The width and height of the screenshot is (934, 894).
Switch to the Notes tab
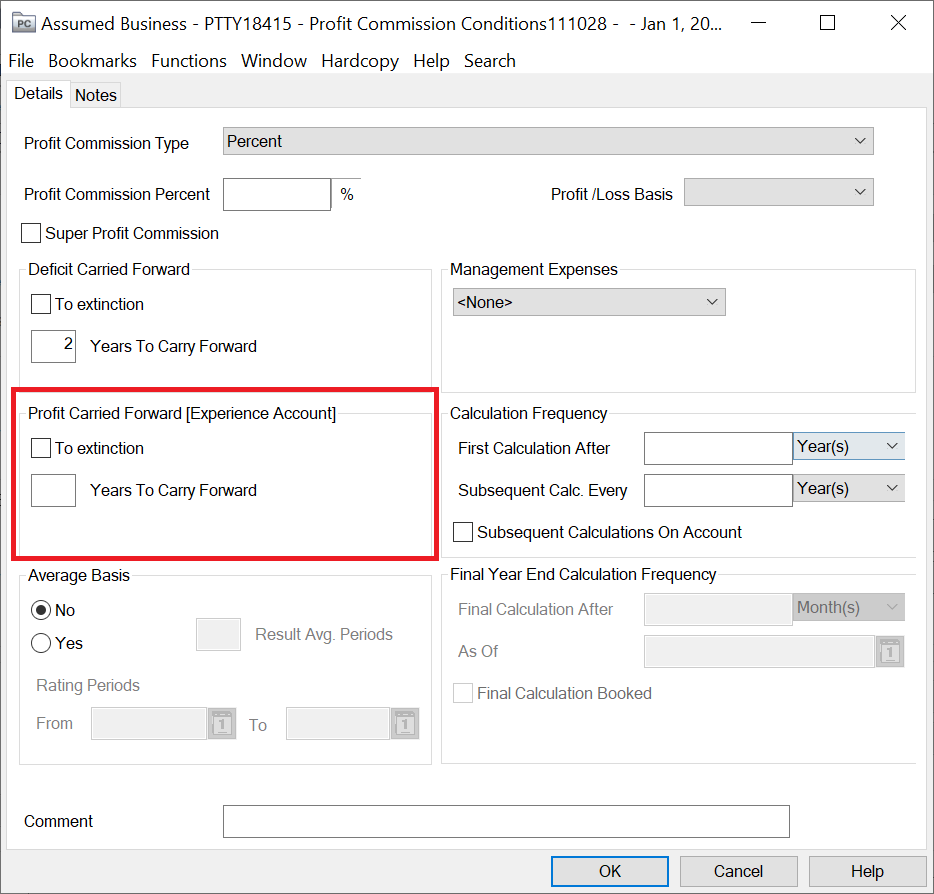96,95
